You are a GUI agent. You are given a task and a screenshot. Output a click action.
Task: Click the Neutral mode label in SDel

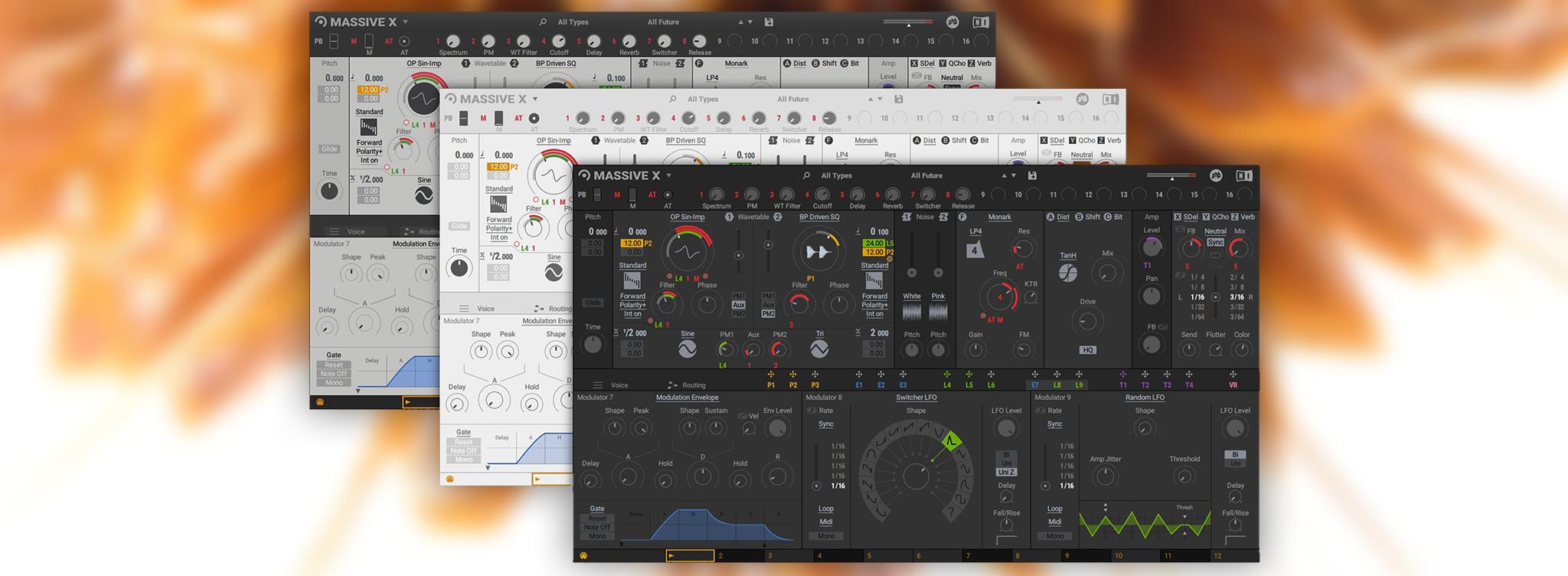[1215, 231]
